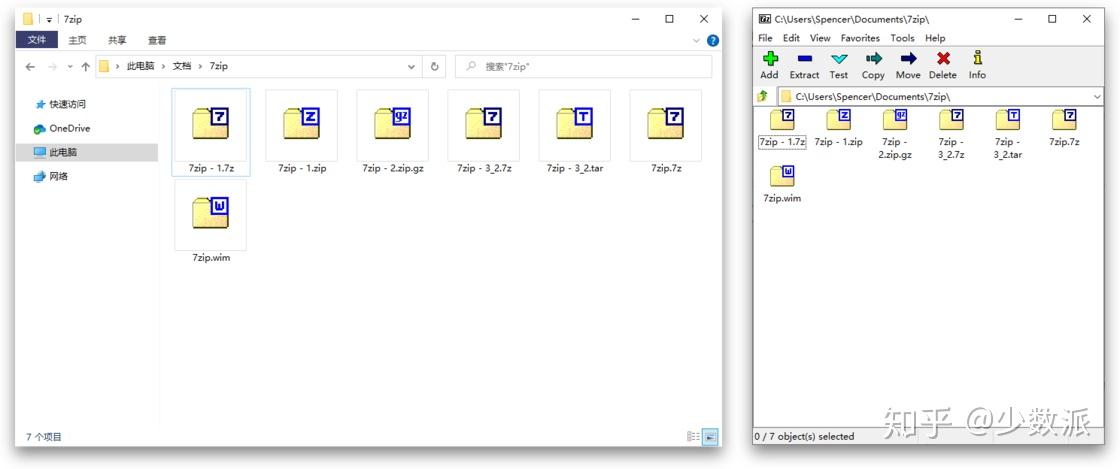Screen dimensions: 1120x469
Task: Select 7zip - 1.zip file in Explorer
Action: click(301, 132)
